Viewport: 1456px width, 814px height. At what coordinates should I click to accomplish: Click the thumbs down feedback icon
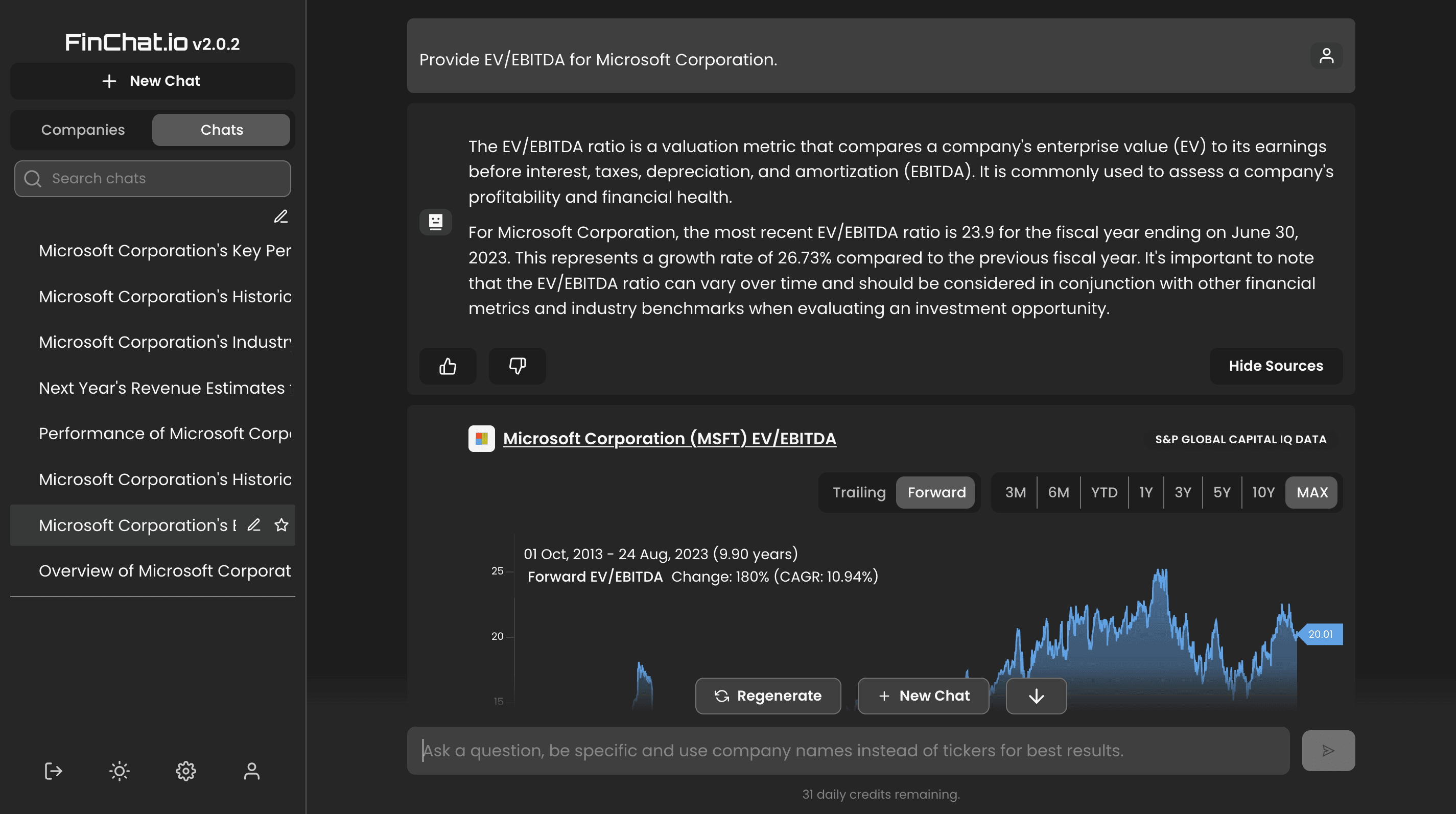tap(517, 366)
